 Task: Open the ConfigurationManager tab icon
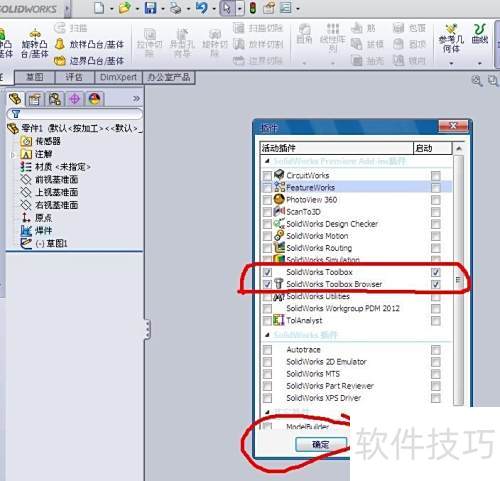point(55,99)
